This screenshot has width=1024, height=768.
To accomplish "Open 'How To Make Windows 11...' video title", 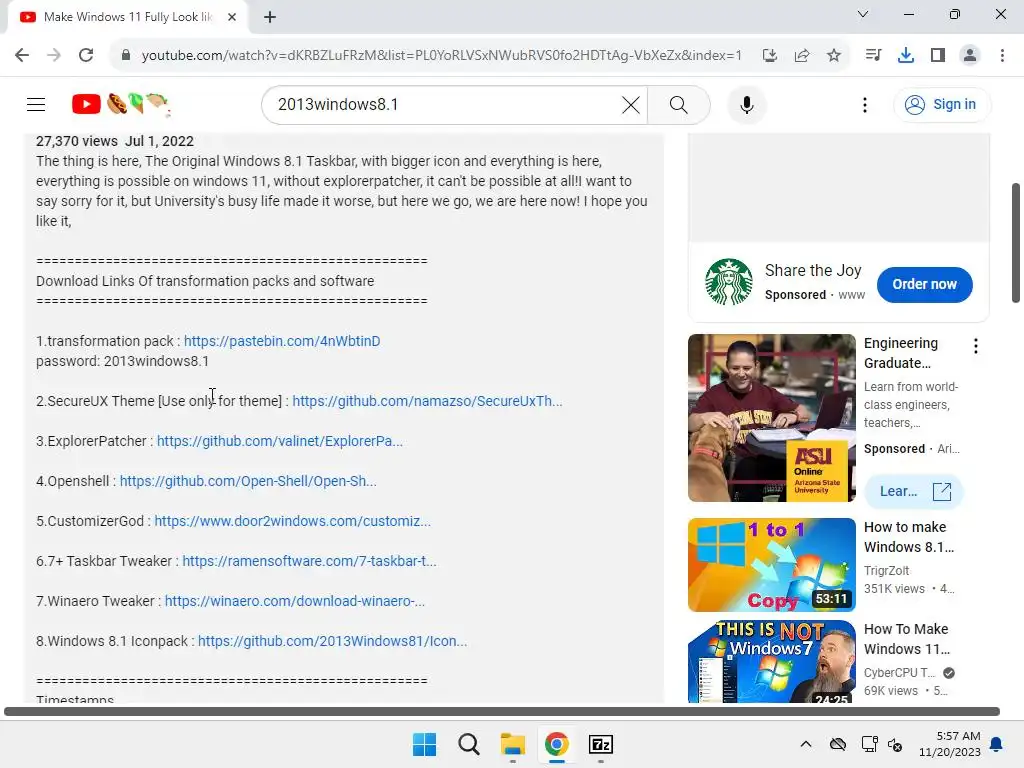I will click(907, 639).
